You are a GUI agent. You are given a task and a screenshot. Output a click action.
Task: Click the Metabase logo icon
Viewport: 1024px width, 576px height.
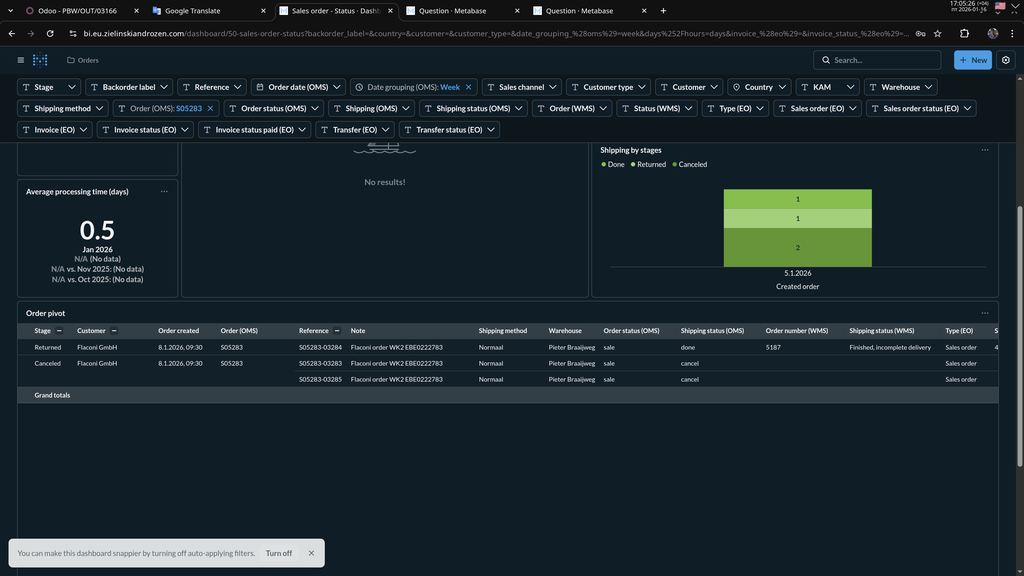point(40,60)
